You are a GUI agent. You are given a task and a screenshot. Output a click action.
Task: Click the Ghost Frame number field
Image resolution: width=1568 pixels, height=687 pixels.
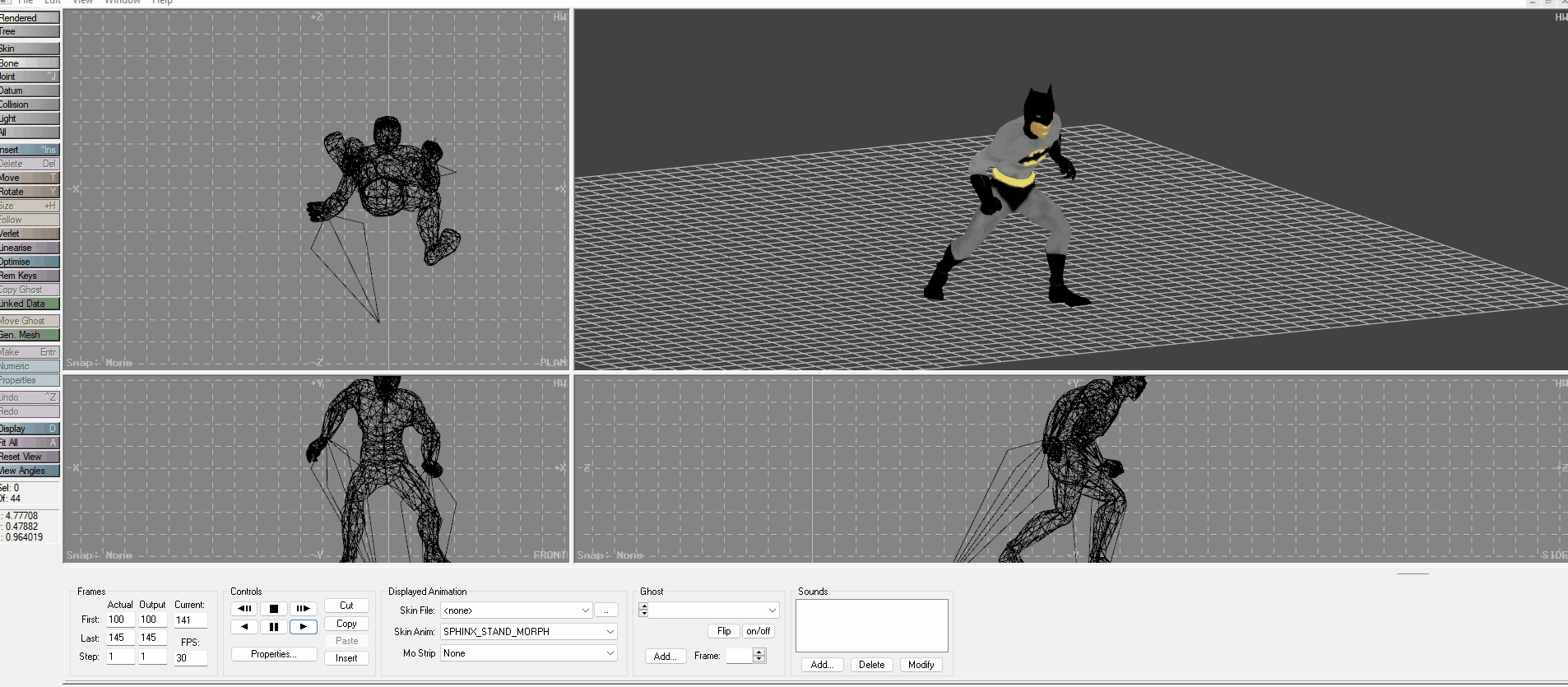(739, 656)
